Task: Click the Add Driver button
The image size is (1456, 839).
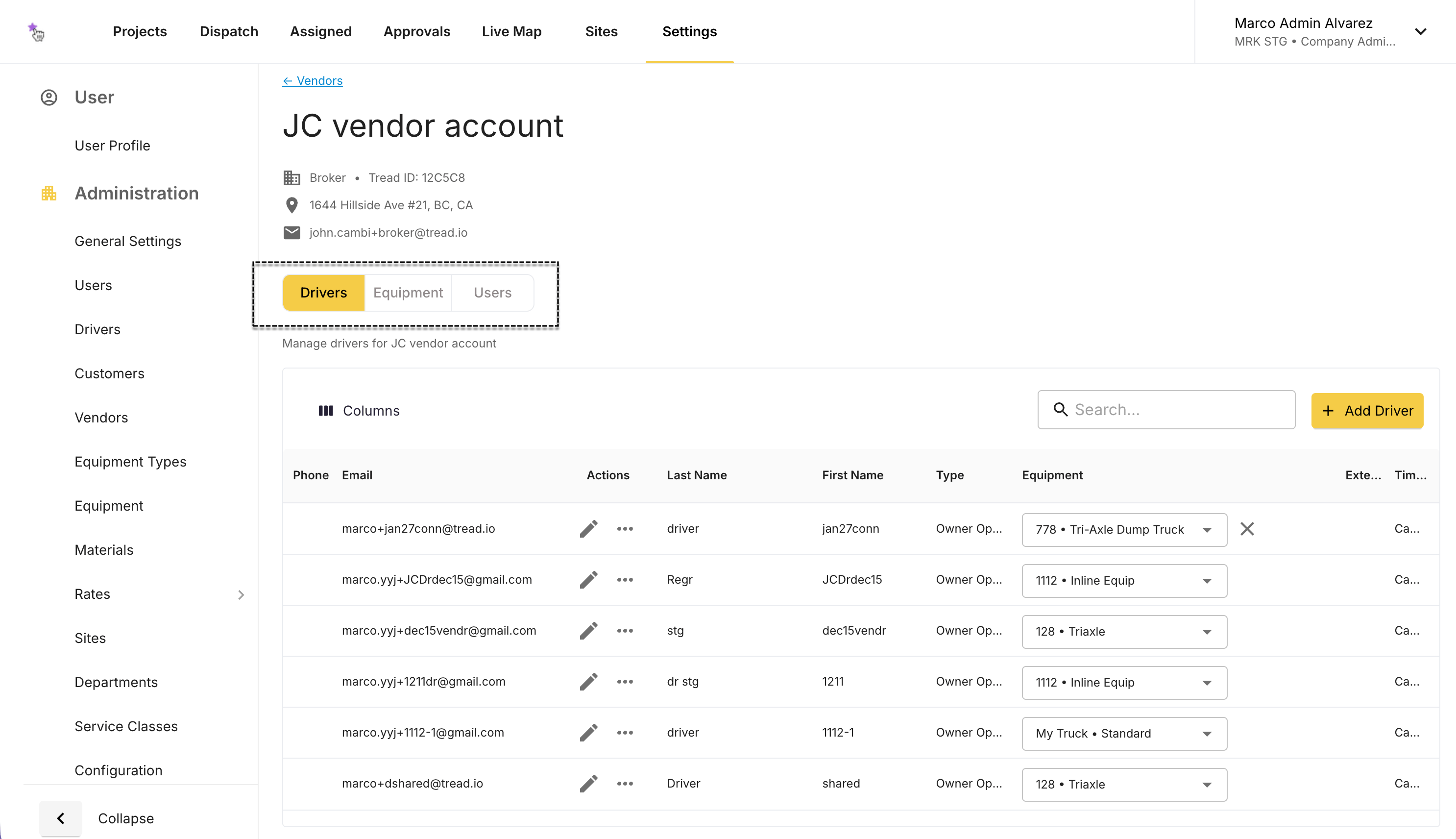Action: (x=1367, y=411)
